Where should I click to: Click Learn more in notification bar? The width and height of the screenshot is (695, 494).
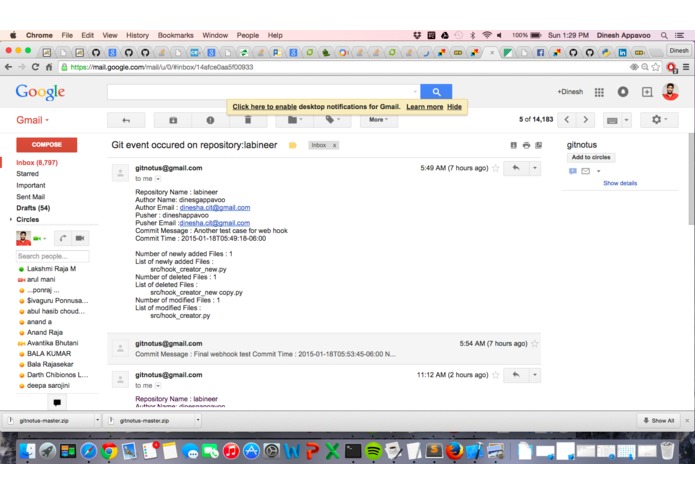[x=425, y=107]
